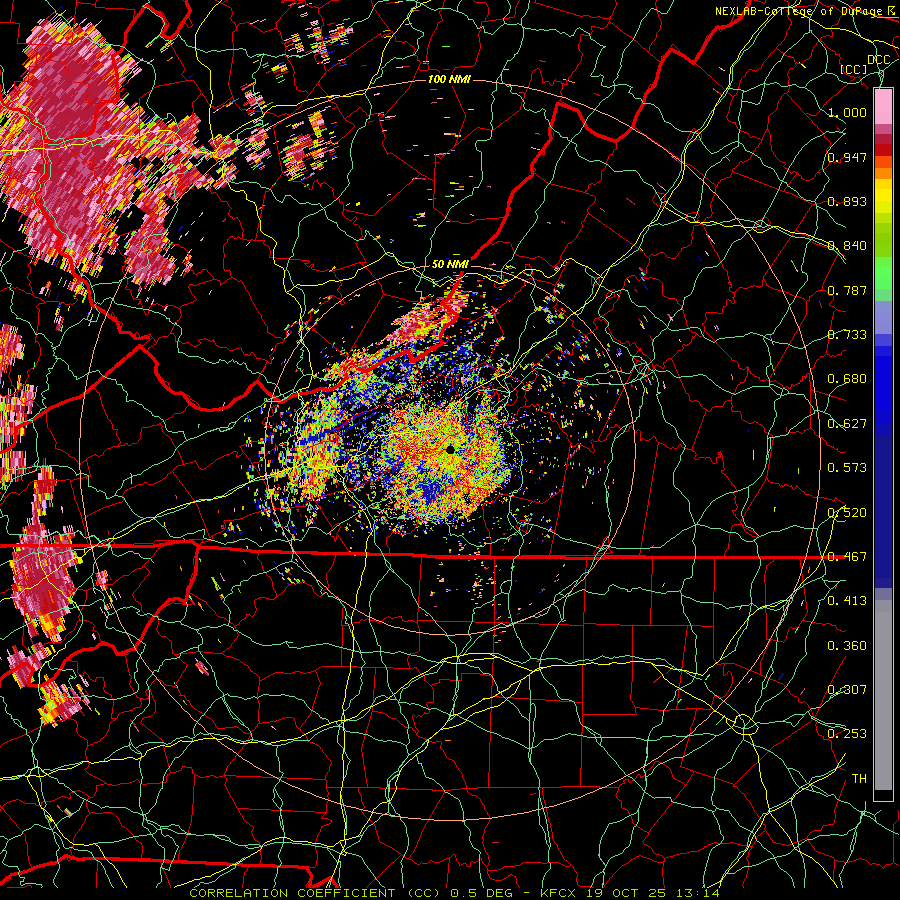Select the 0.360 scale value

click(847, 646)
